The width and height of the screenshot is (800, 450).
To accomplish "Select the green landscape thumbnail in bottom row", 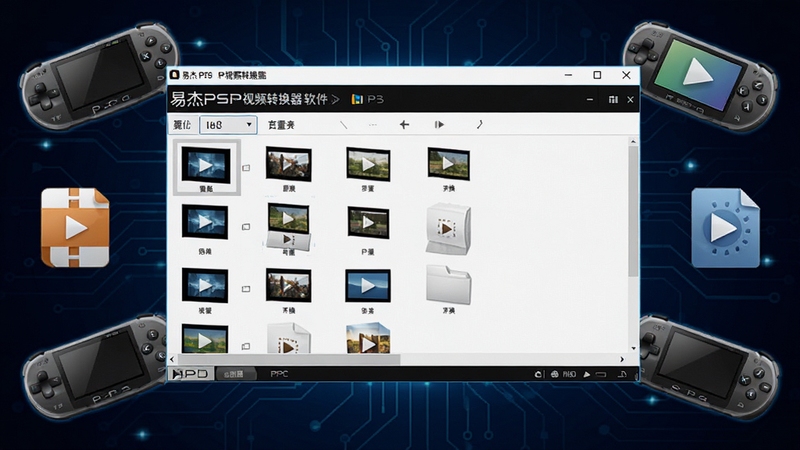I will click(205, 339).
